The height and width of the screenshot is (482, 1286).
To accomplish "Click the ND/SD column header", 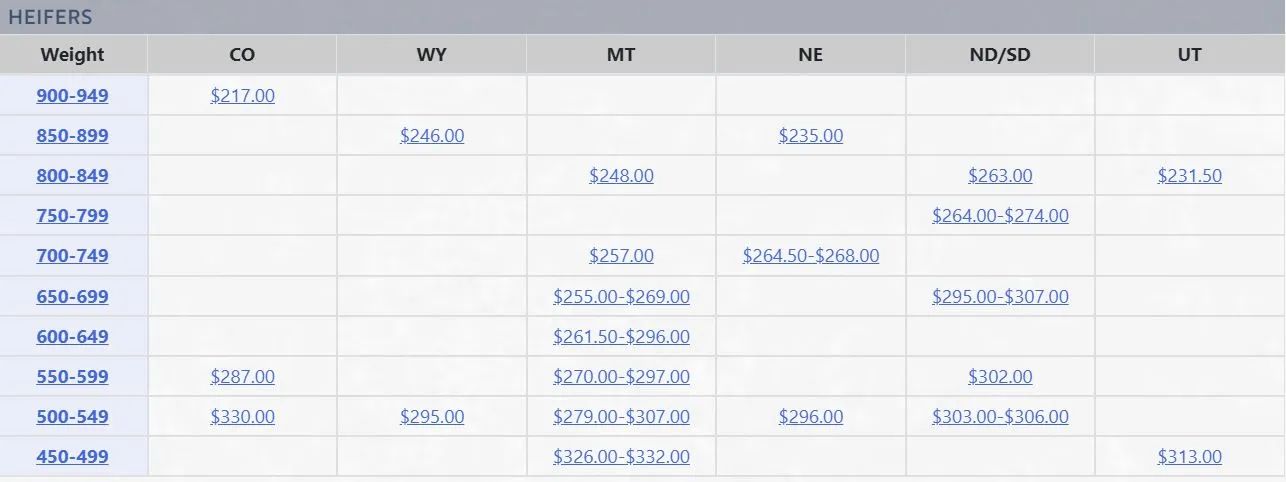I will [1000, 55].
